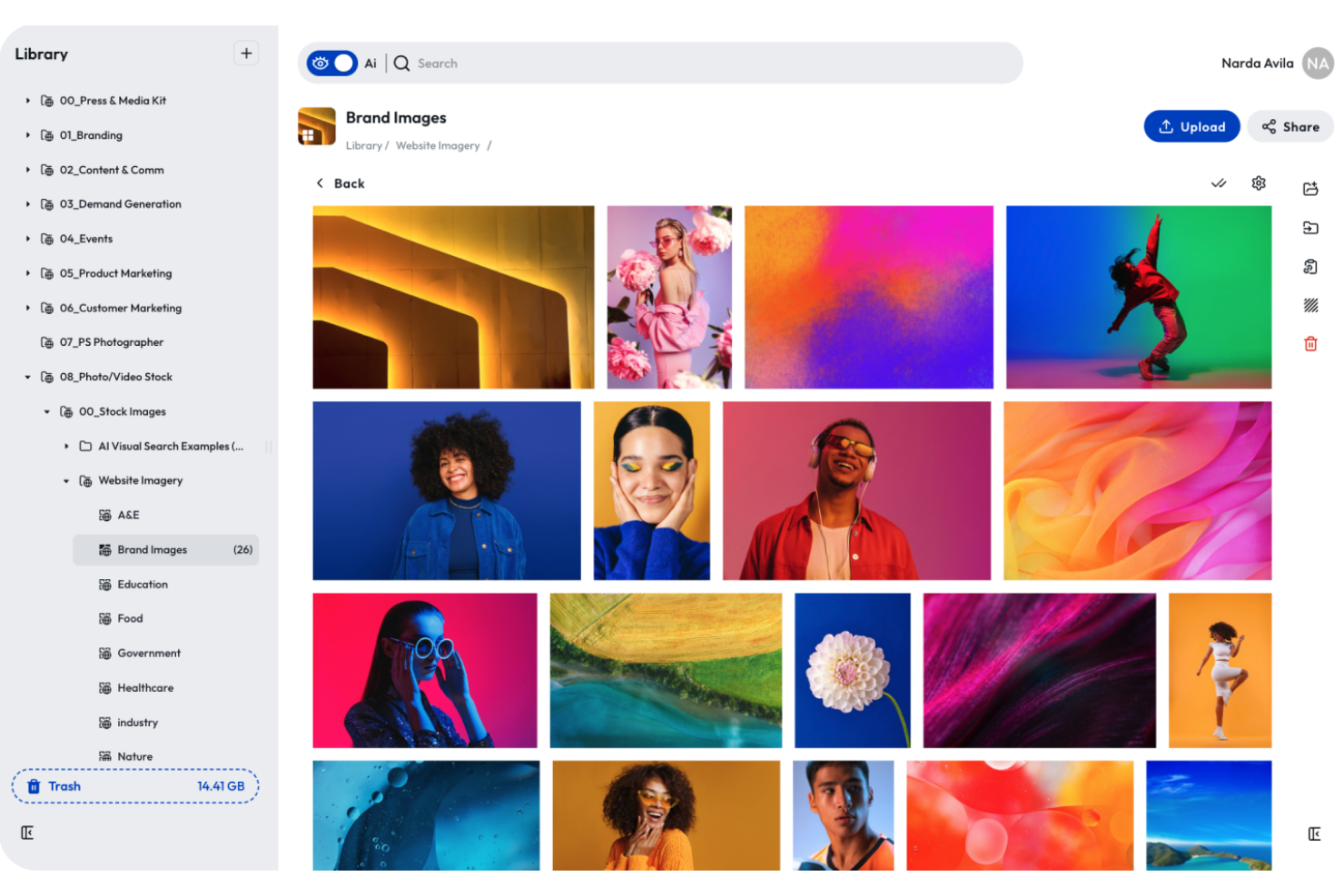Open gallery settings gear icon

pyautogui.click(x=1259, y=183)
